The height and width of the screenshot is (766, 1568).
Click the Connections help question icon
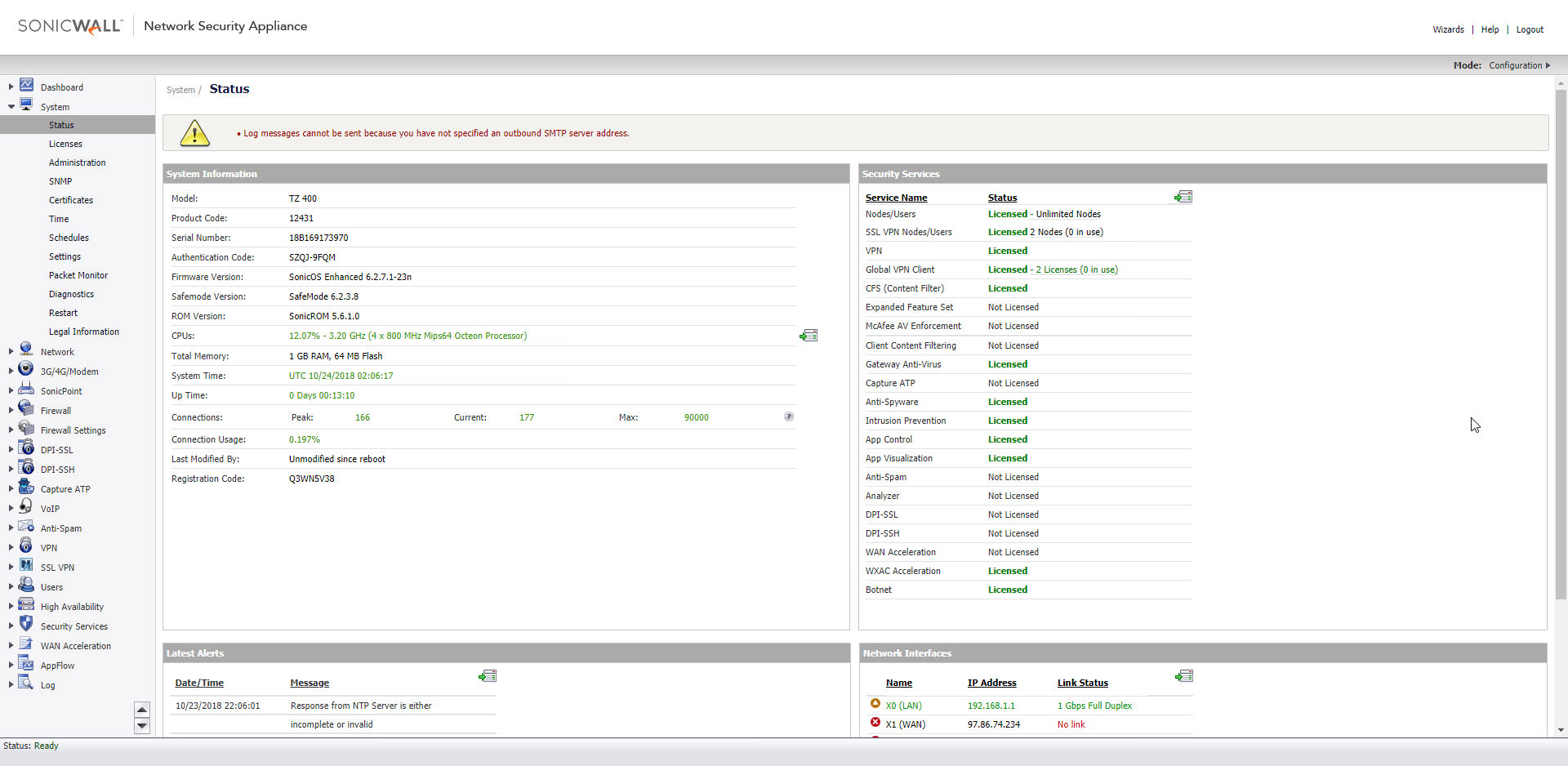click(x=789, y=416)
